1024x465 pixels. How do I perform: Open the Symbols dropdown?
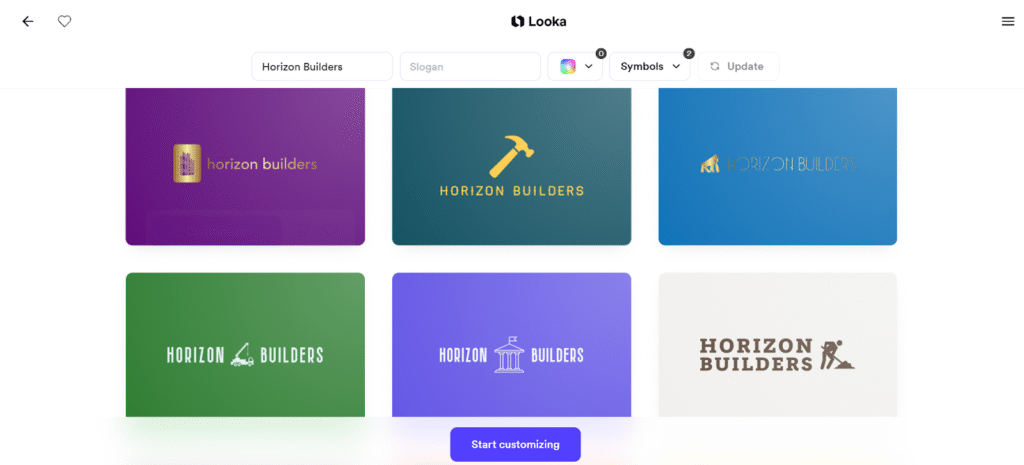click(650, 67)
